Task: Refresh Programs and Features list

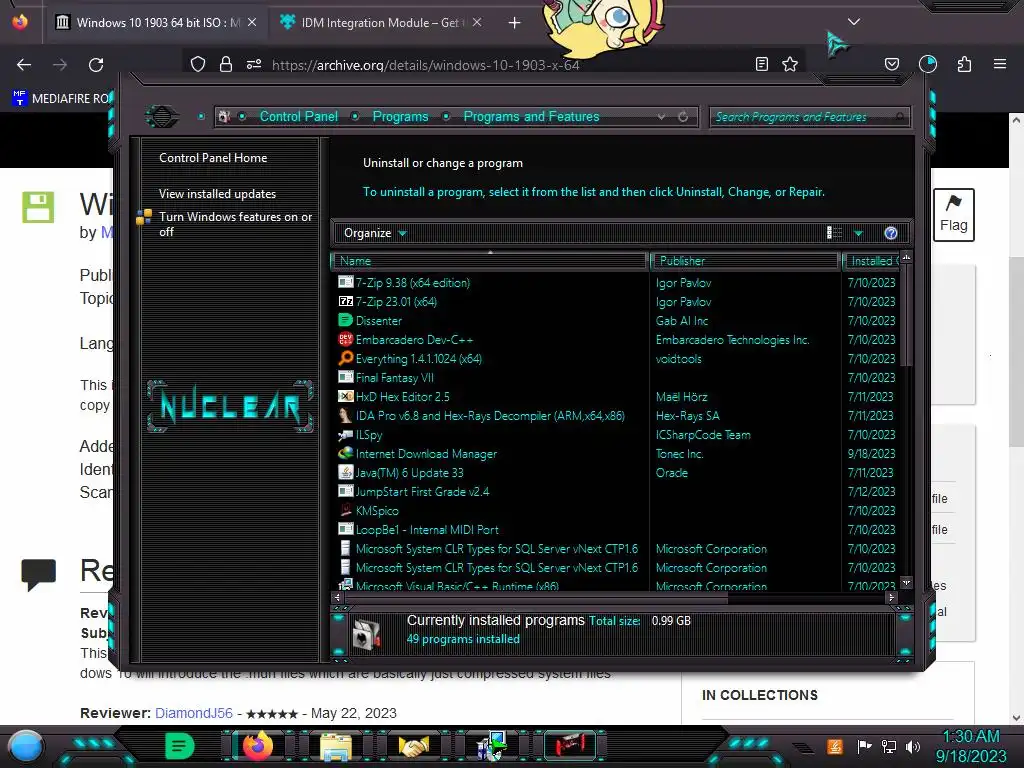Action: (x=683, y=117)
